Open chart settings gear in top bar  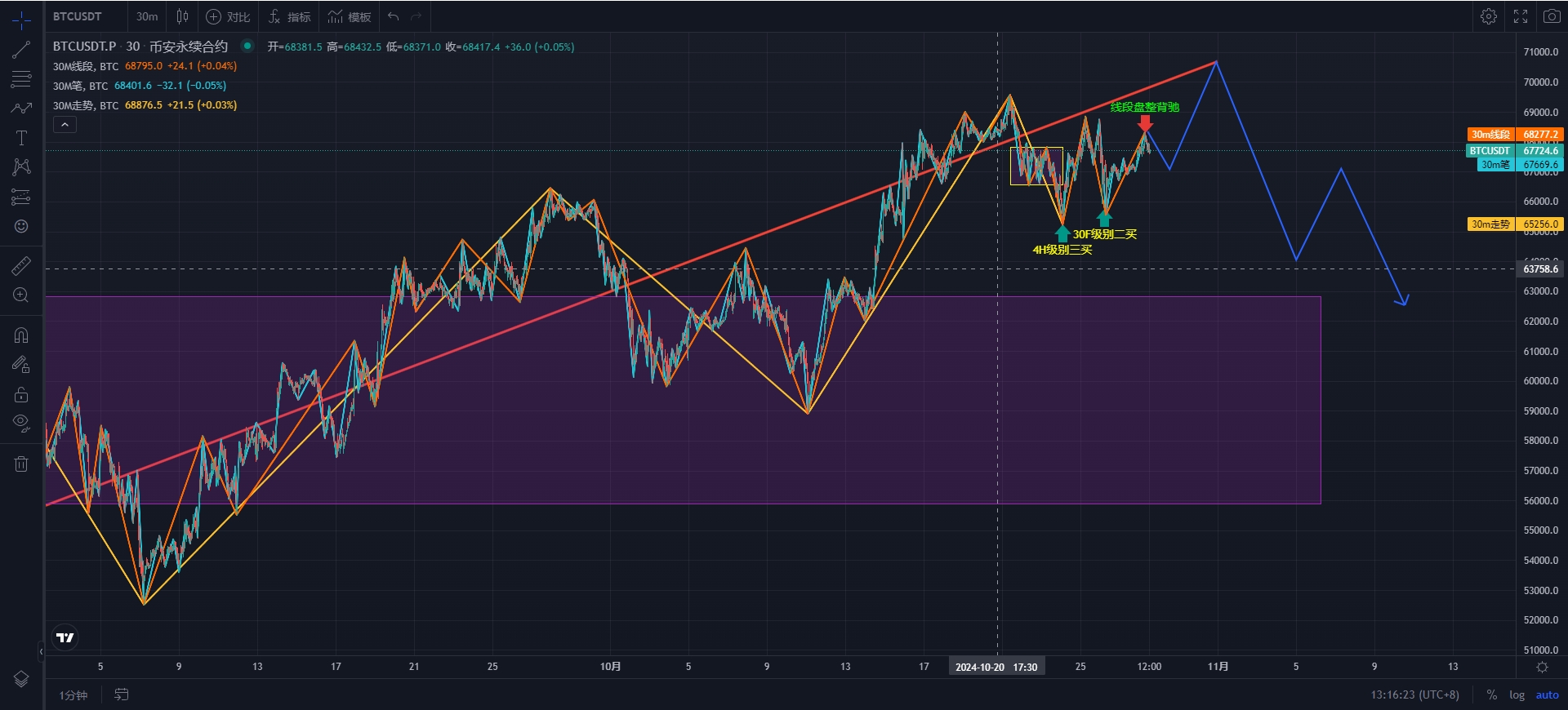point(1489,16)
